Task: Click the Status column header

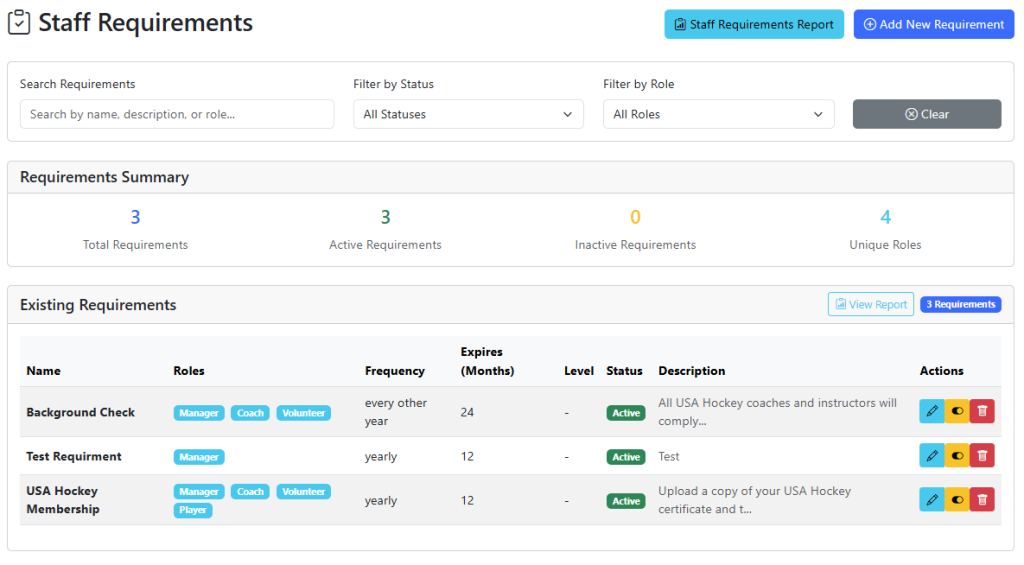Action: coord(624,371)
